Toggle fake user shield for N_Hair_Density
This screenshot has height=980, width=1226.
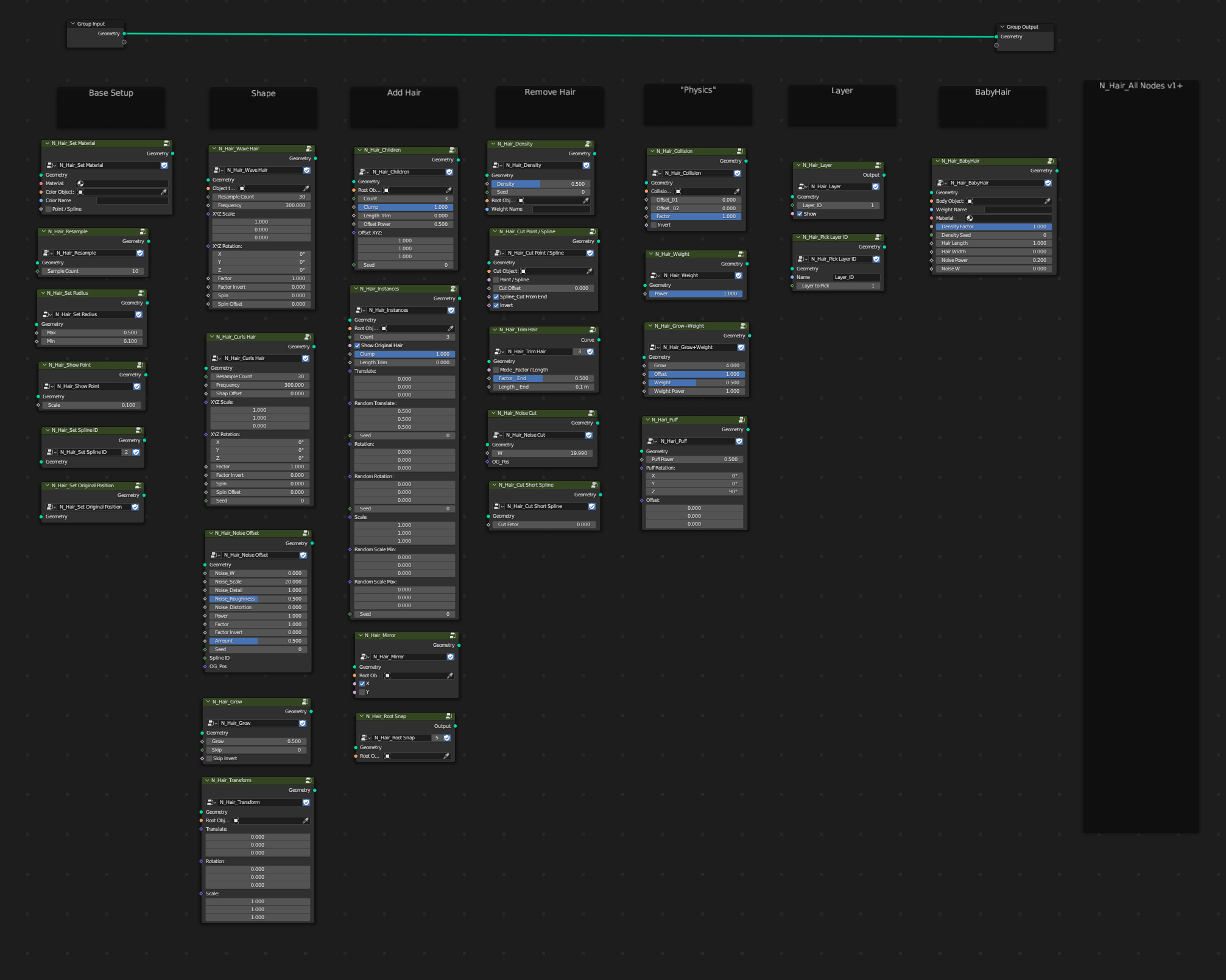coord(586,165)
